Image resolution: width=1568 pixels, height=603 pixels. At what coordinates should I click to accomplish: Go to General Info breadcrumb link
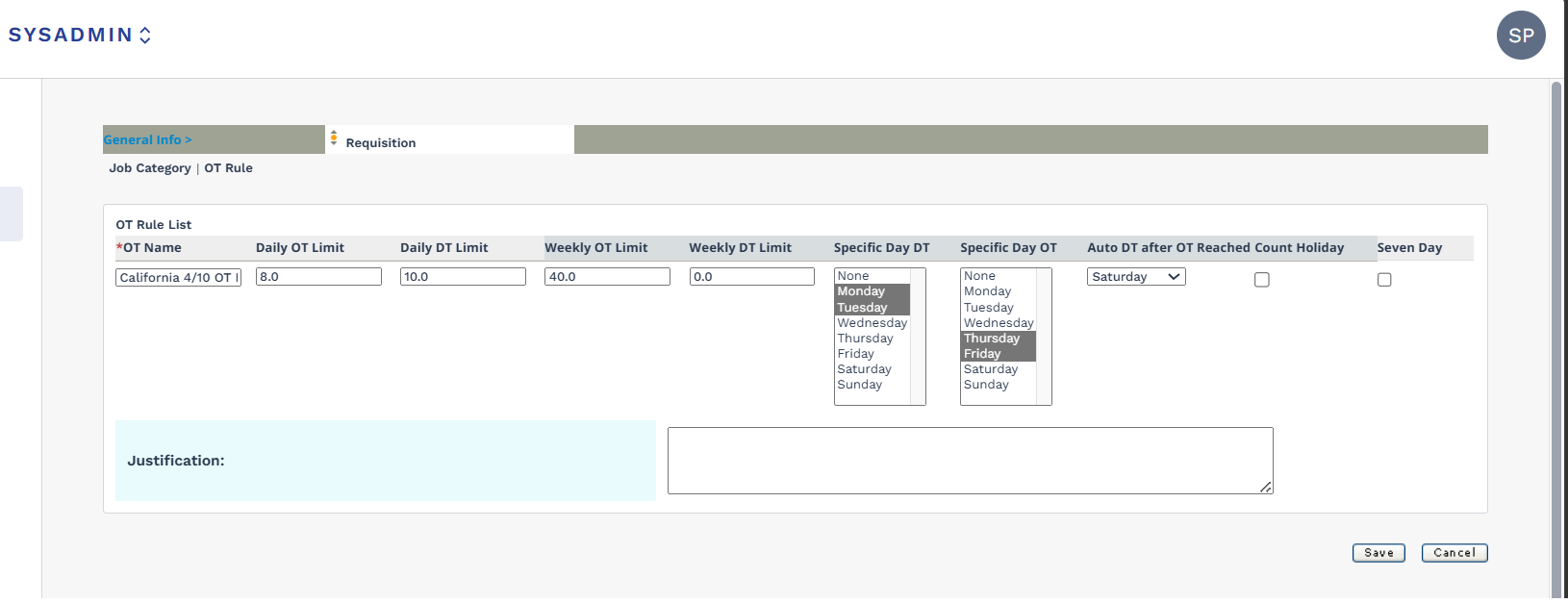click(147, 139)
